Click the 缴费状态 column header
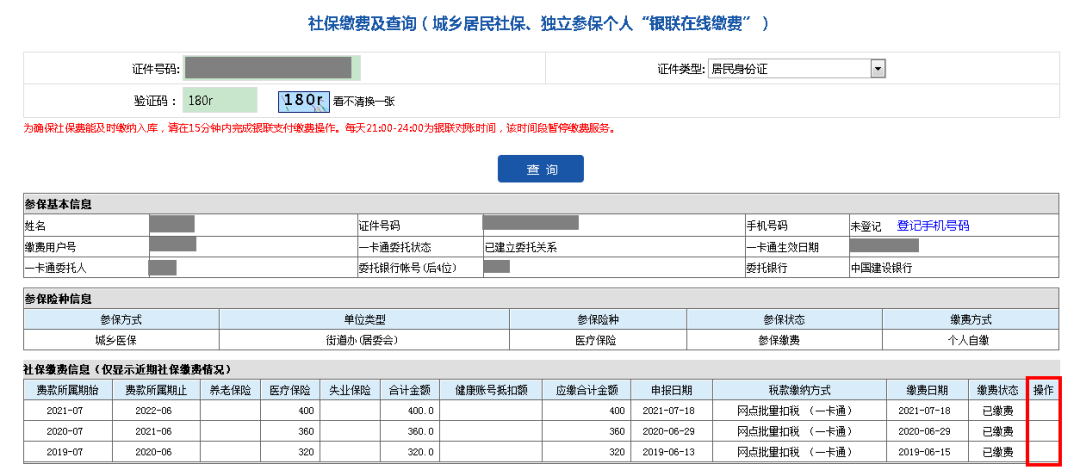1080x470 pixels. 997,390
